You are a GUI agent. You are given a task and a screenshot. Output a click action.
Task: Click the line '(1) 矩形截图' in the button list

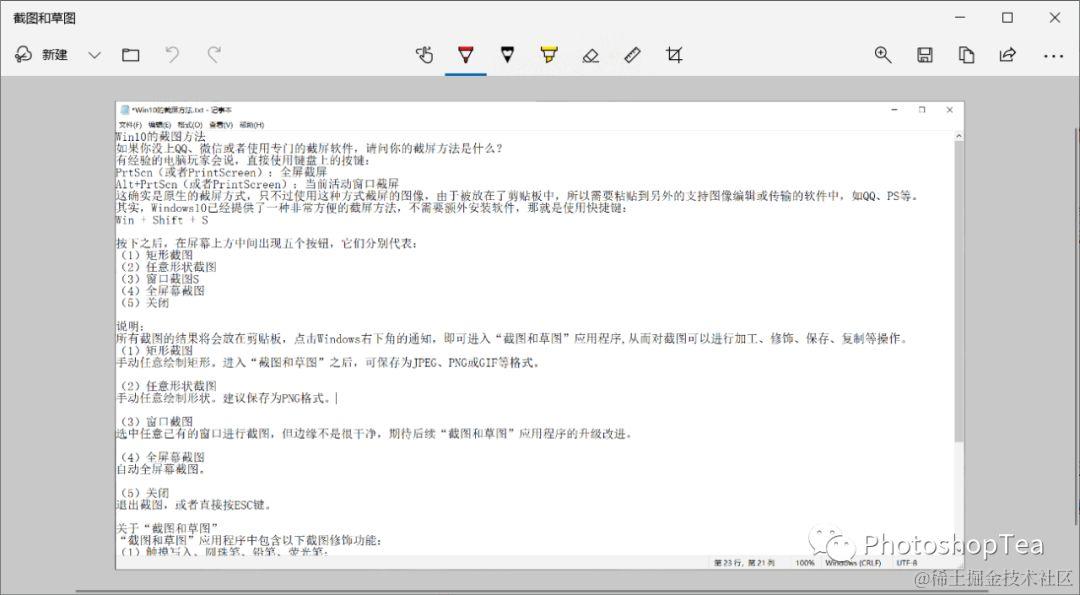tap(156, 255)
